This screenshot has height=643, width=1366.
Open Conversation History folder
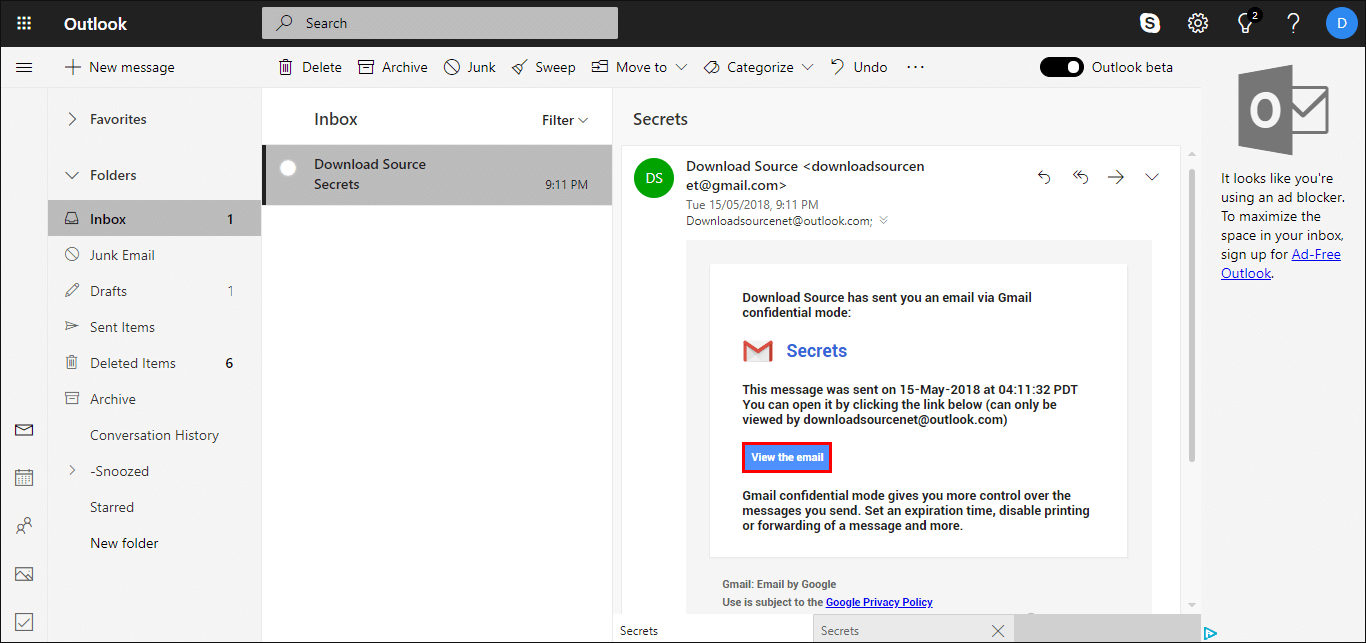(x=154, y=435)
